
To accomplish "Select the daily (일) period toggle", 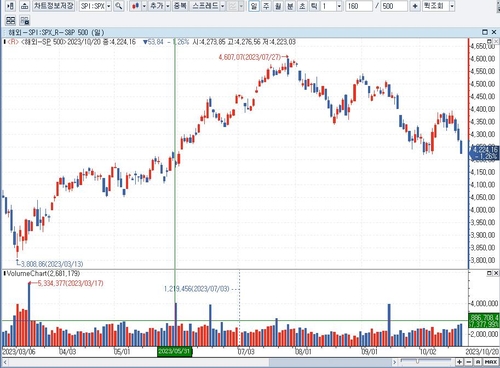I will 254,6.
